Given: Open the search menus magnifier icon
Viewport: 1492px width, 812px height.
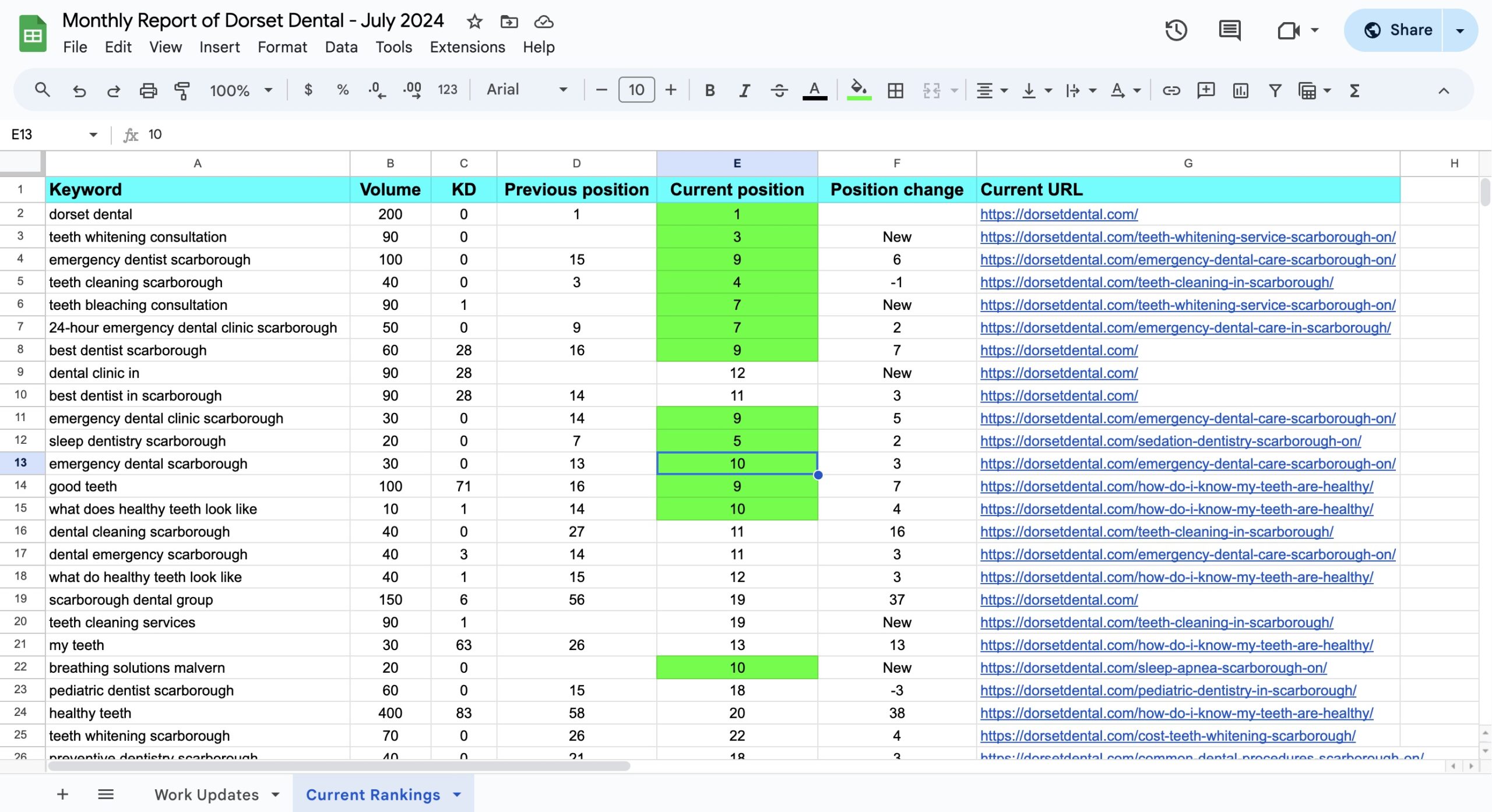Looking at the screenshot, I should pos(42,90).
